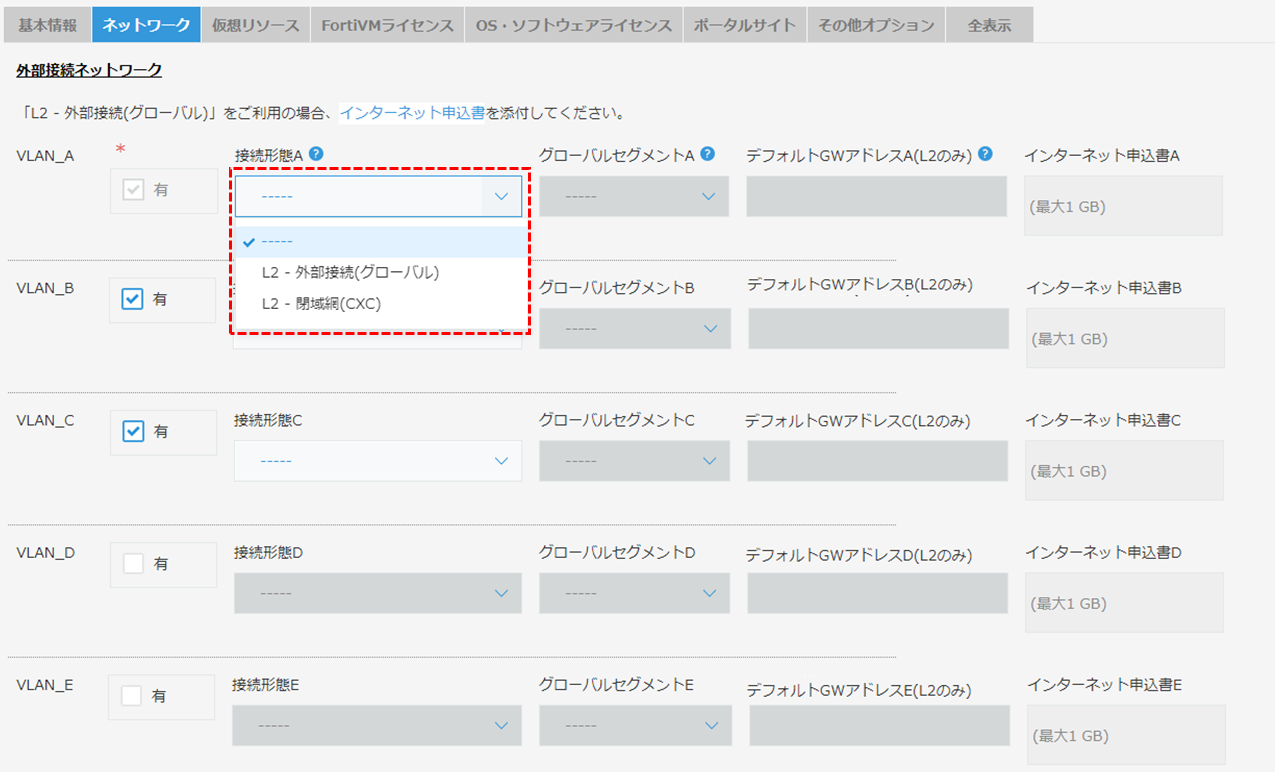This screenshot has height=772, width=1275.
Task: Focus the デフォルトGWアドレスA(L2のみ) field
Action: (x=876, y=196)
